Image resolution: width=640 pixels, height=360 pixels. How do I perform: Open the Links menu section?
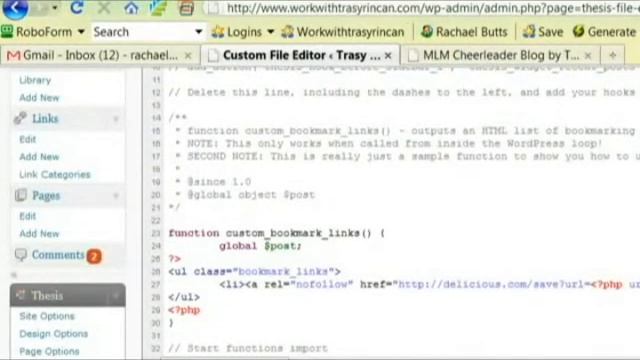(x=45, y=118)
